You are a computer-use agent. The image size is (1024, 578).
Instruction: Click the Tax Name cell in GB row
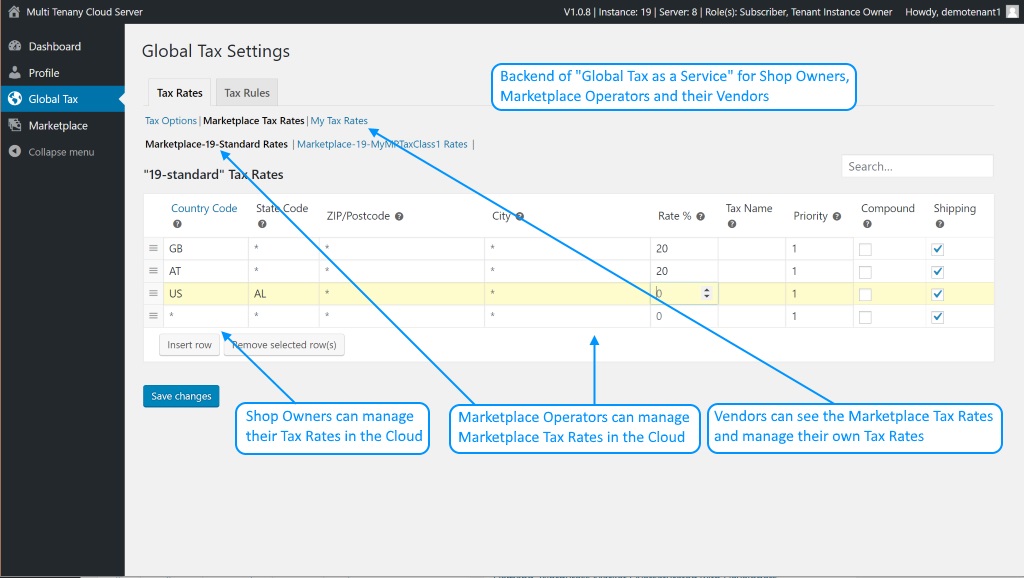click(x=752, y=248)
